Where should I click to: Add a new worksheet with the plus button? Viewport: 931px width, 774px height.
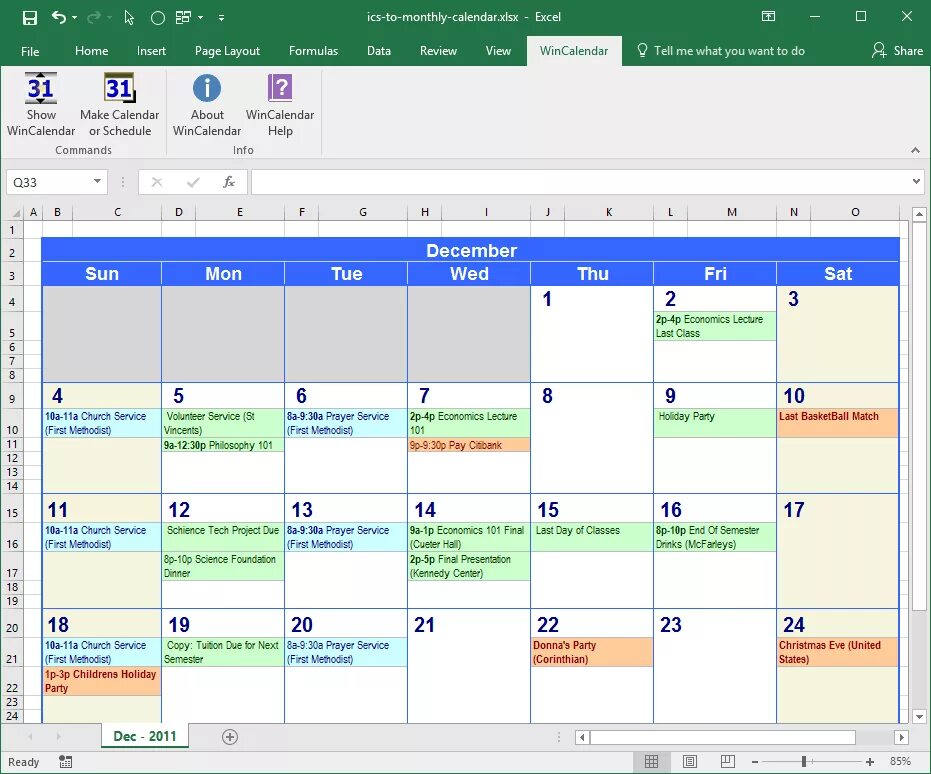click(229, 734)
